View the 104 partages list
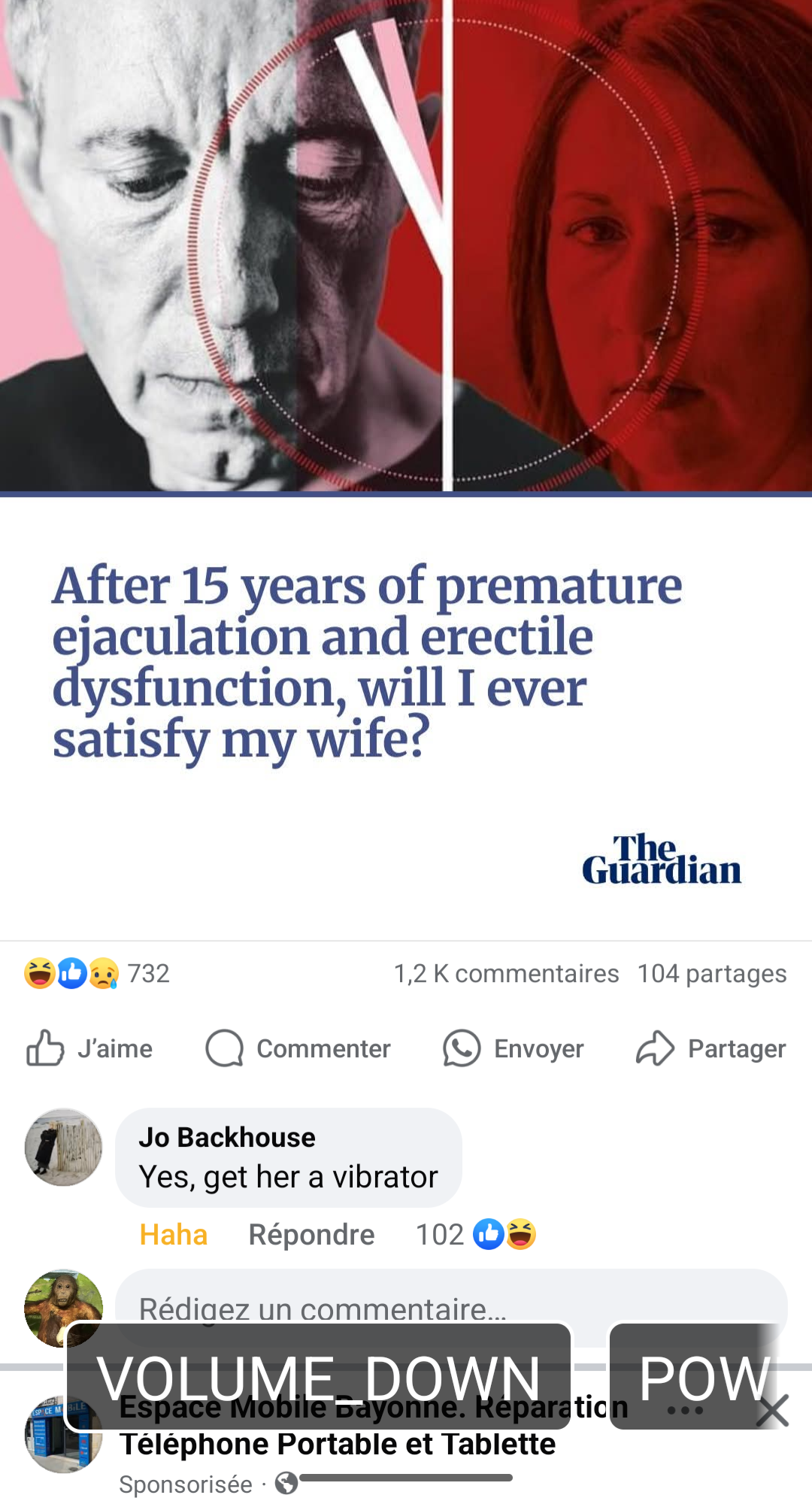 coord(712,973)
